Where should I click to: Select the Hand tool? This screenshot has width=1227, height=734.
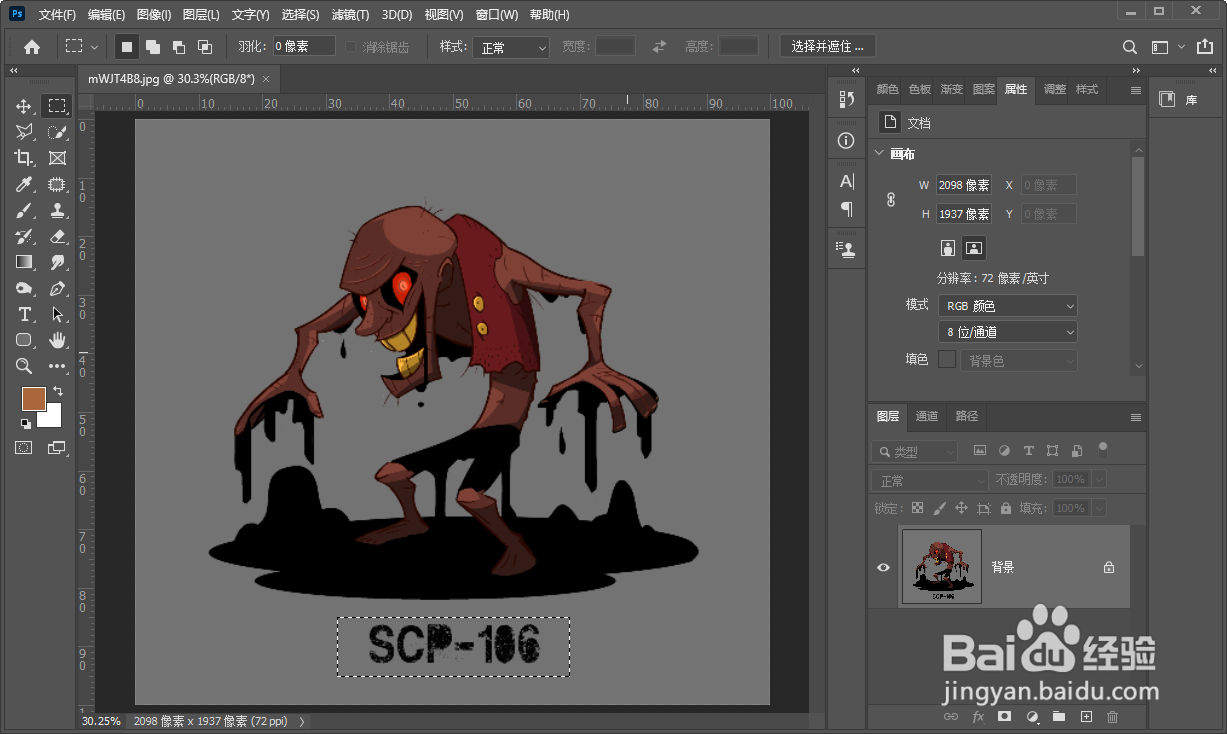[57, 340]
